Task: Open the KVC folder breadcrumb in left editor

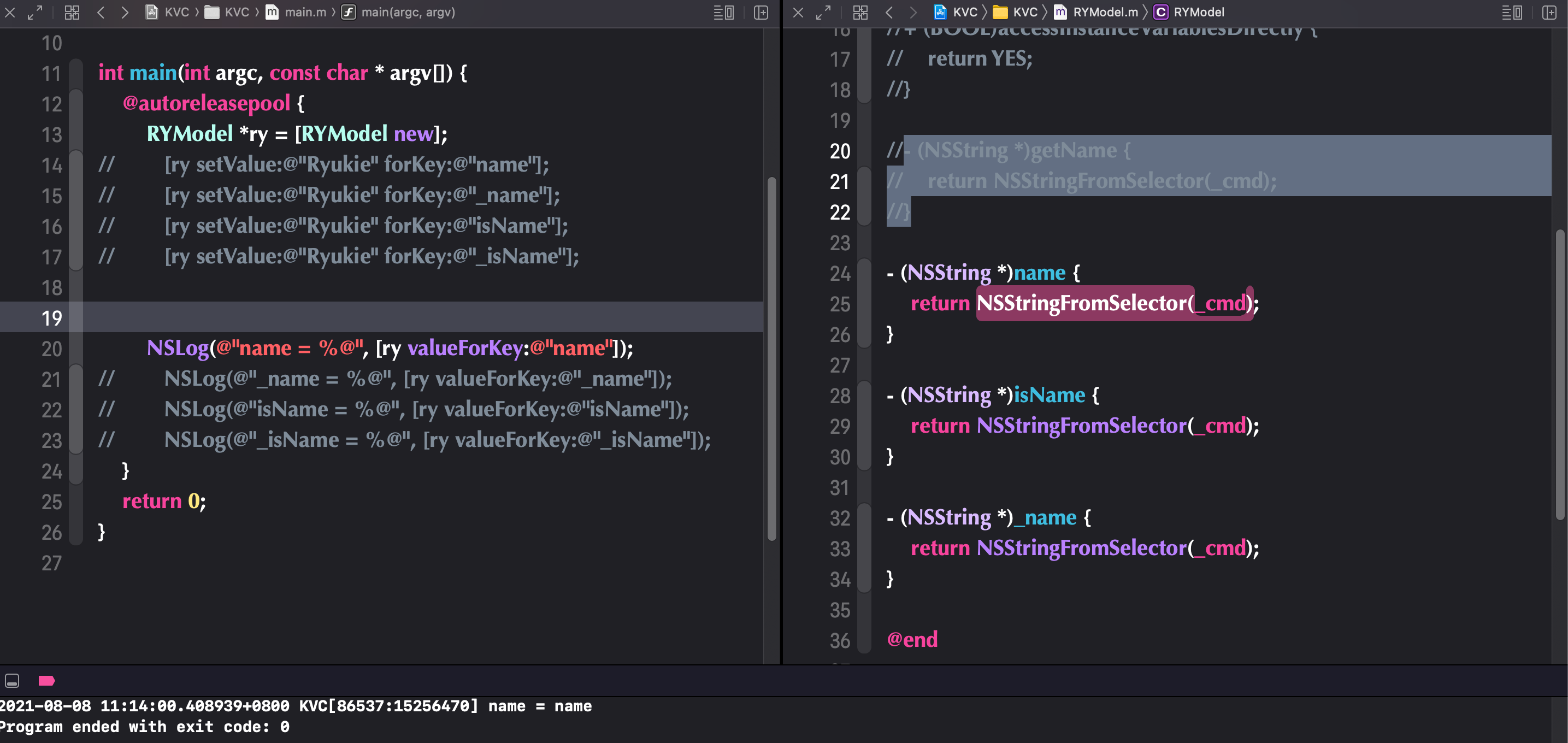Action: tap(227, 12)
